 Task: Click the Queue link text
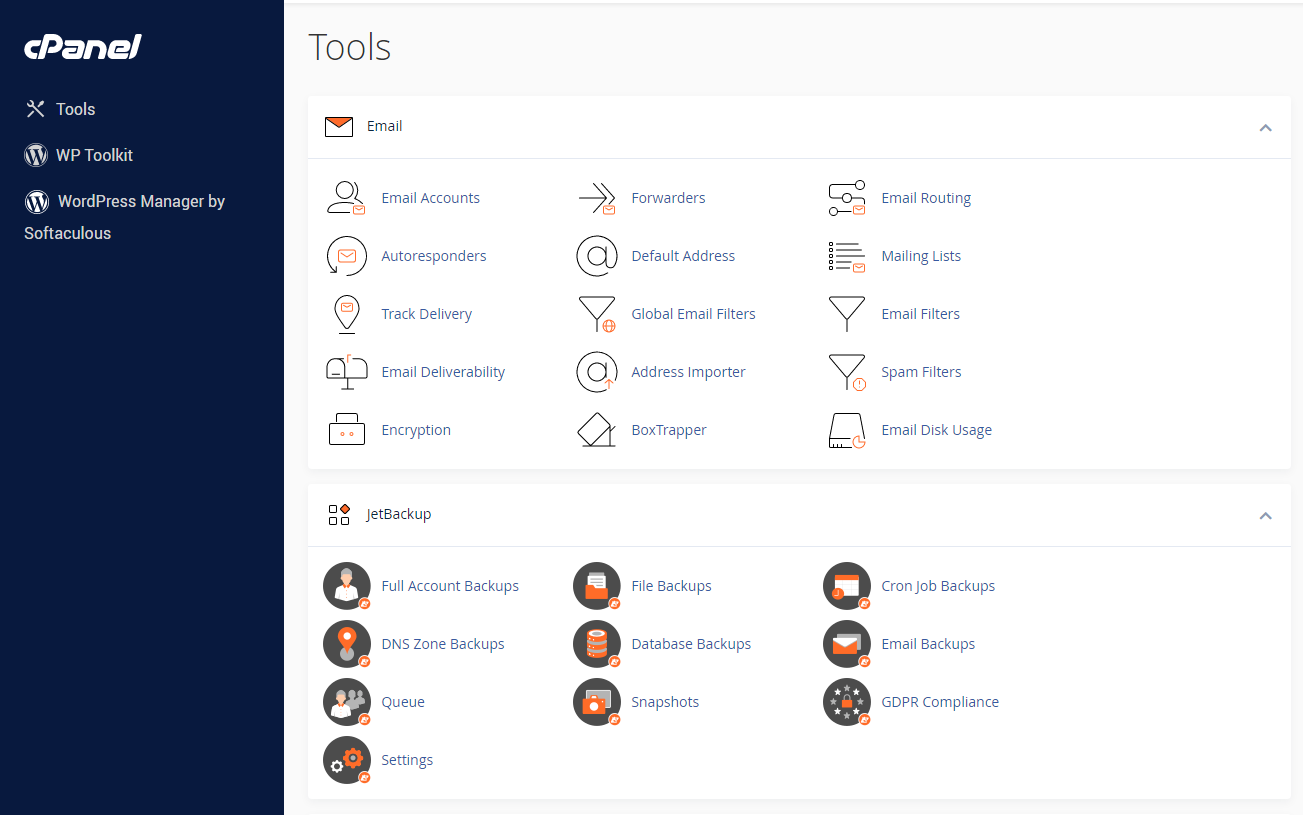click(x=403, y=702)
